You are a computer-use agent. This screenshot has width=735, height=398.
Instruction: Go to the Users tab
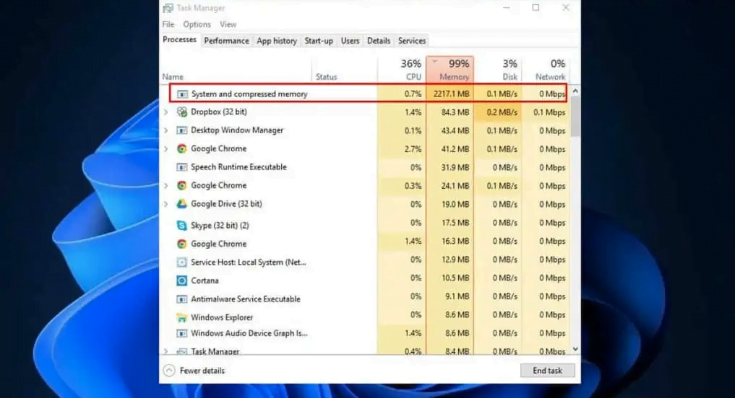click(350, 41)
